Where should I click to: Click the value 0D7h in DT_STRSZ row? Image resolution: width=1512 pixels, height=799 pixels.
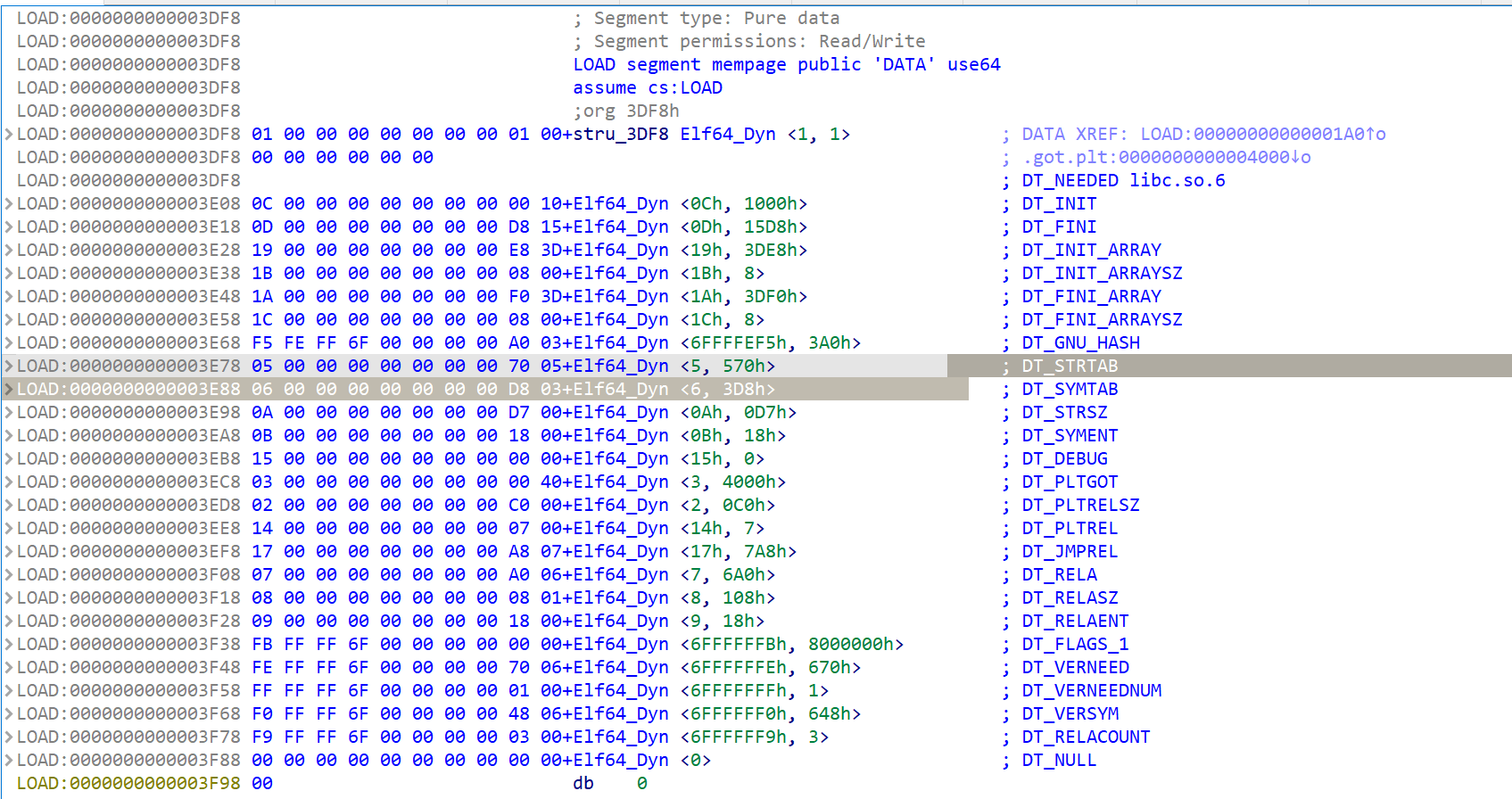[x=764, y=412]
